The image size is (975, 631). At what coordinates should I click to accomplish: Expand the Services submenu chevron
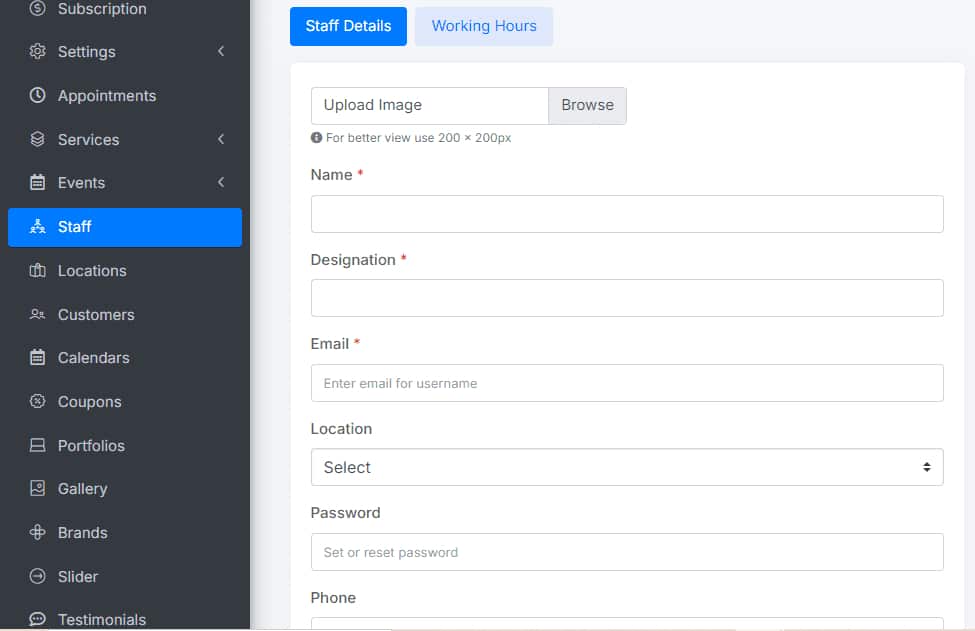(x=221, y=140)
